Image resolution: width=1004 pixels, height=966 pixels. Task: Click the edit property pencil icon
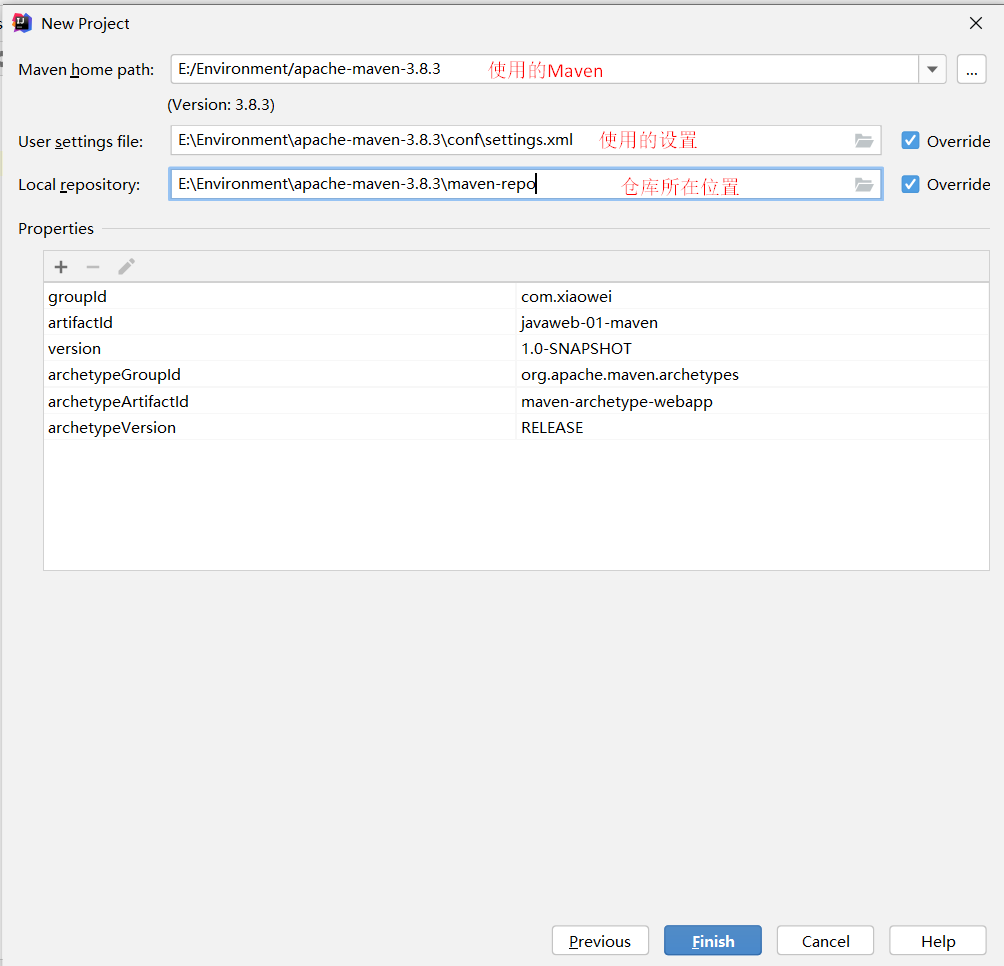[126, 266]
